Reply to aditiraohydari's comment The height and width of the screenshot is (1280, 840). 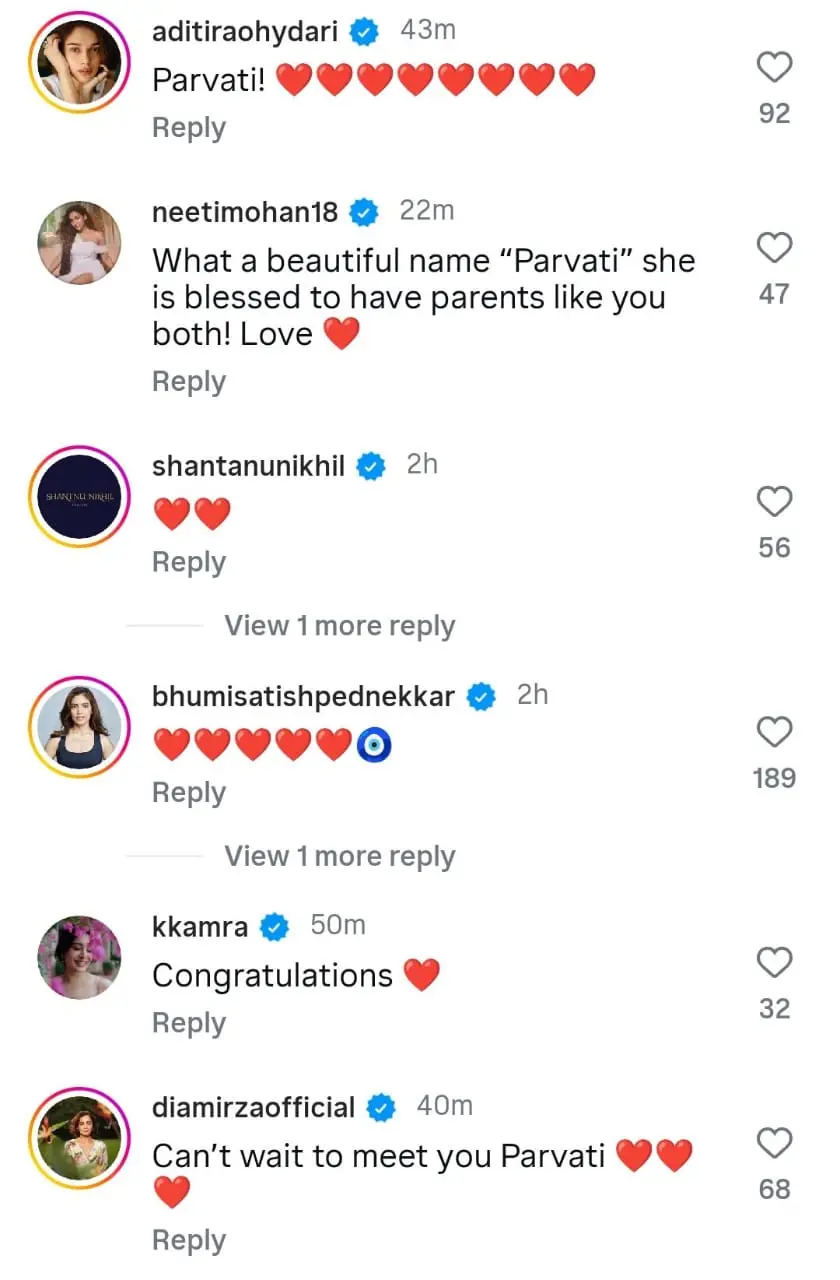189,128
